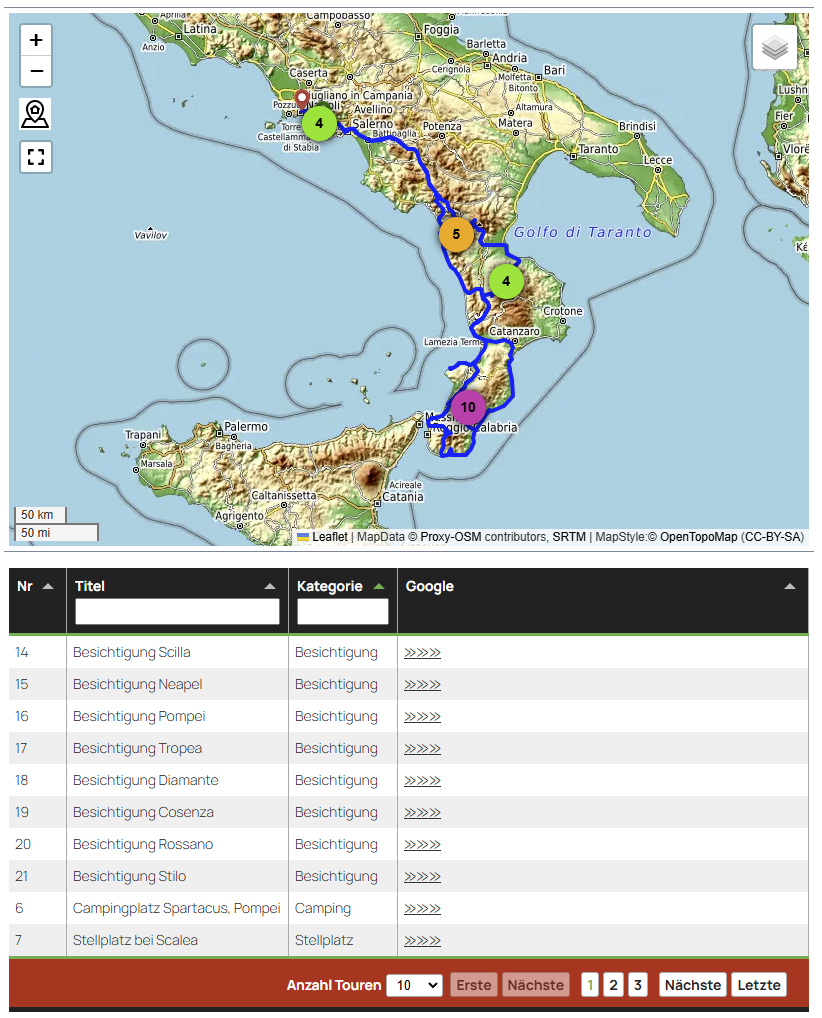The width and height of the screenshot is (822, 1018).
Task: Open the Anzahl Touren dropdown
Action: (x=414, y=985)
